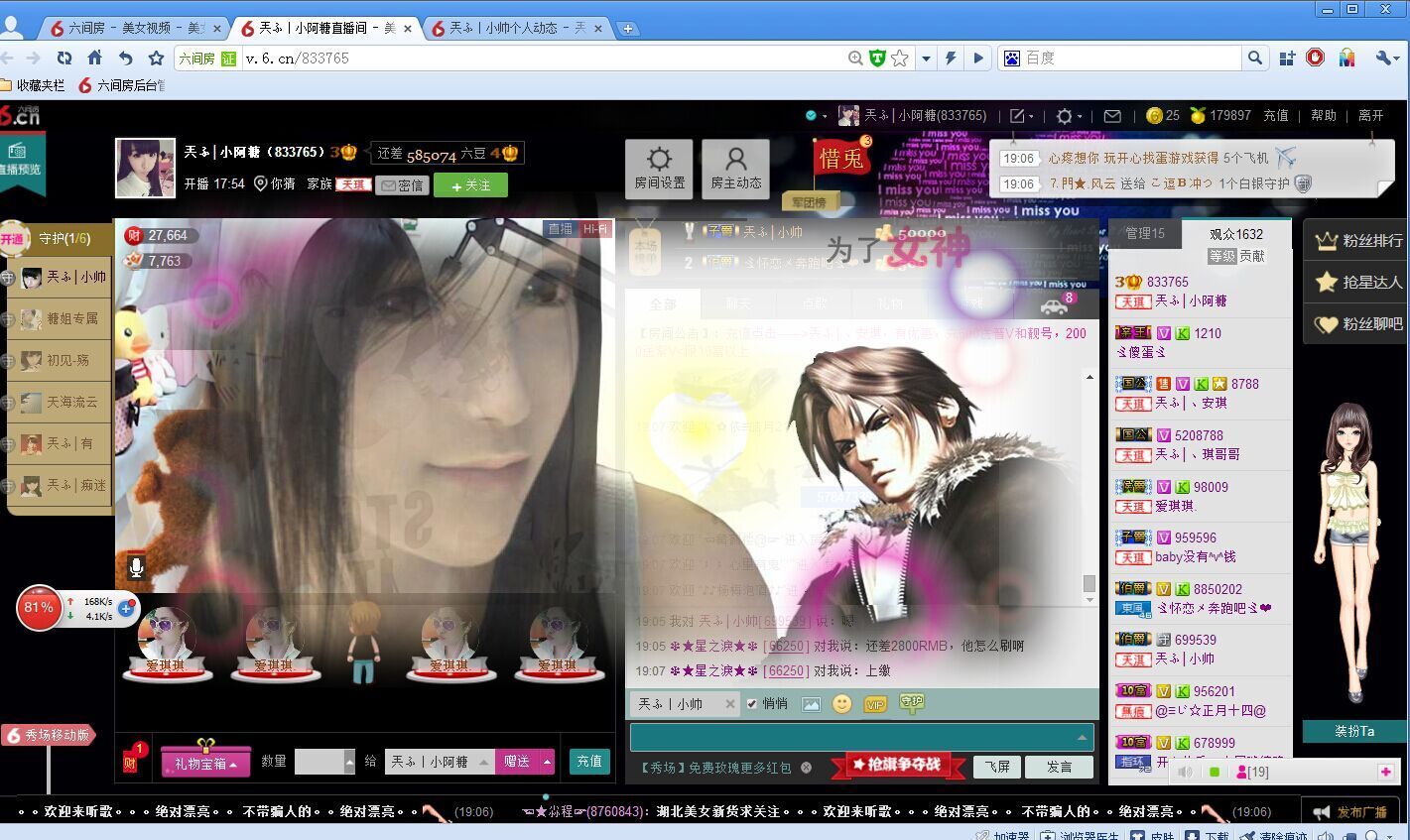Open the mail envelope icon in top bar
The height and width of the screenshot is (840, 1410).
(x=1112, y=116)
